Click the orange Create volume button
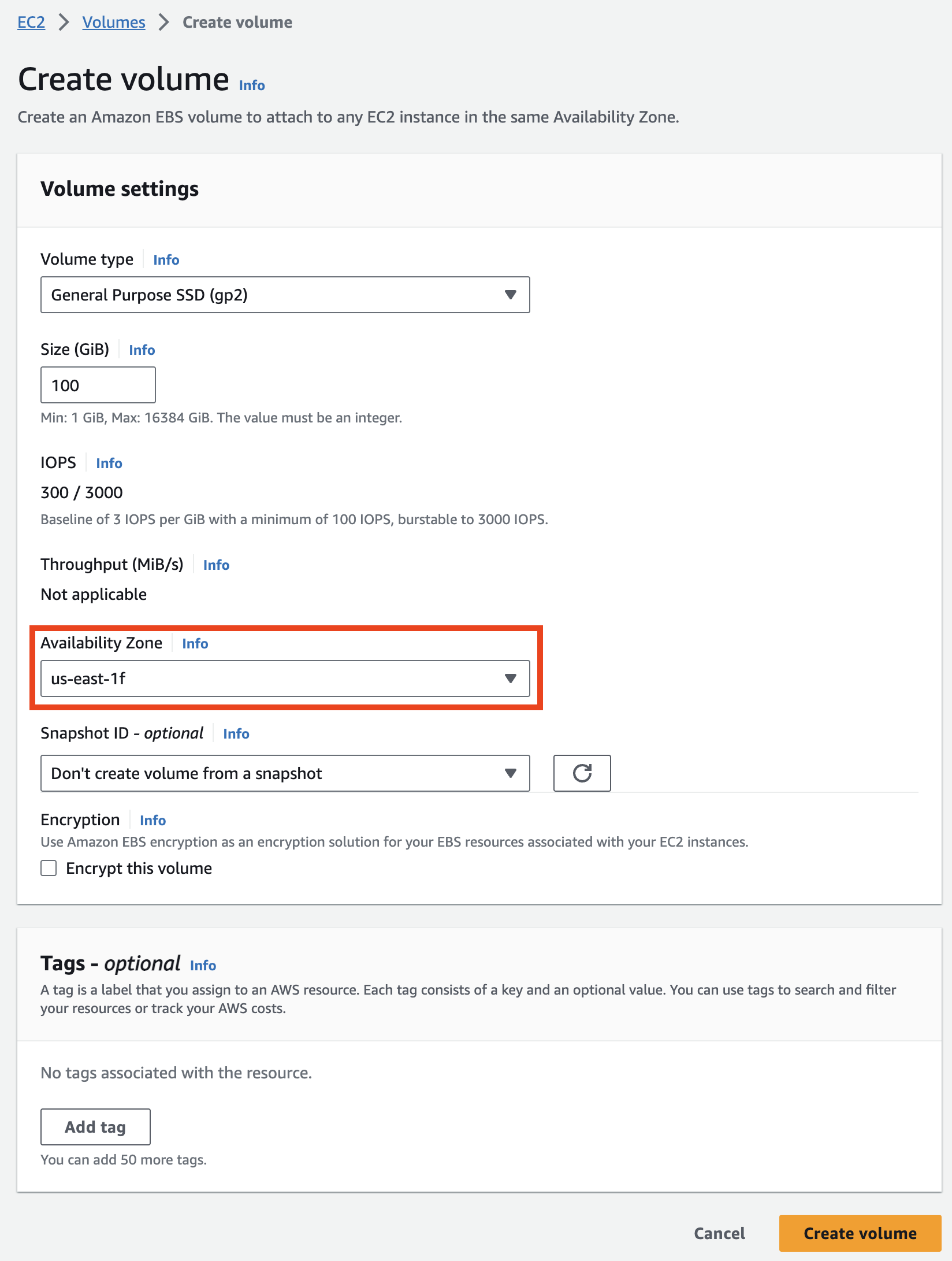Viewport: 952px width, 1261px height. (860, 1233)
